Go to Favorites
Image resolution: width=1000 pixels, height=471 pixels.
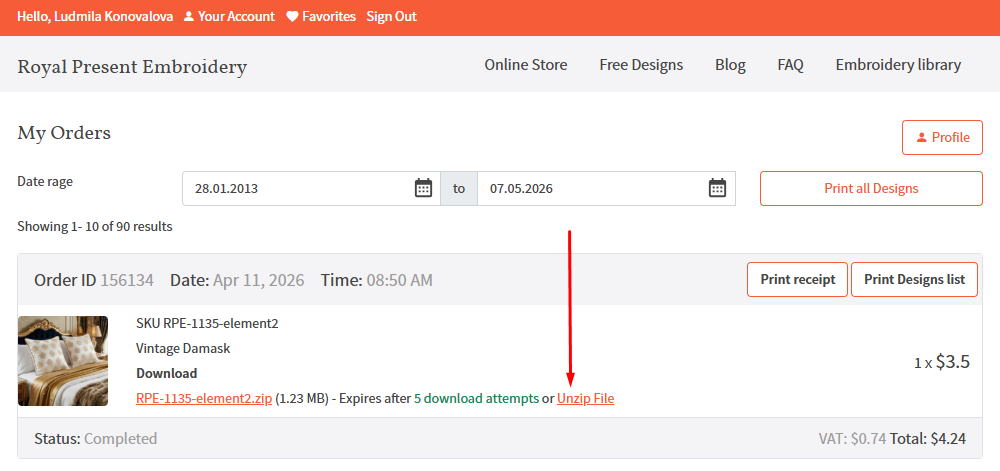point(329,17)
